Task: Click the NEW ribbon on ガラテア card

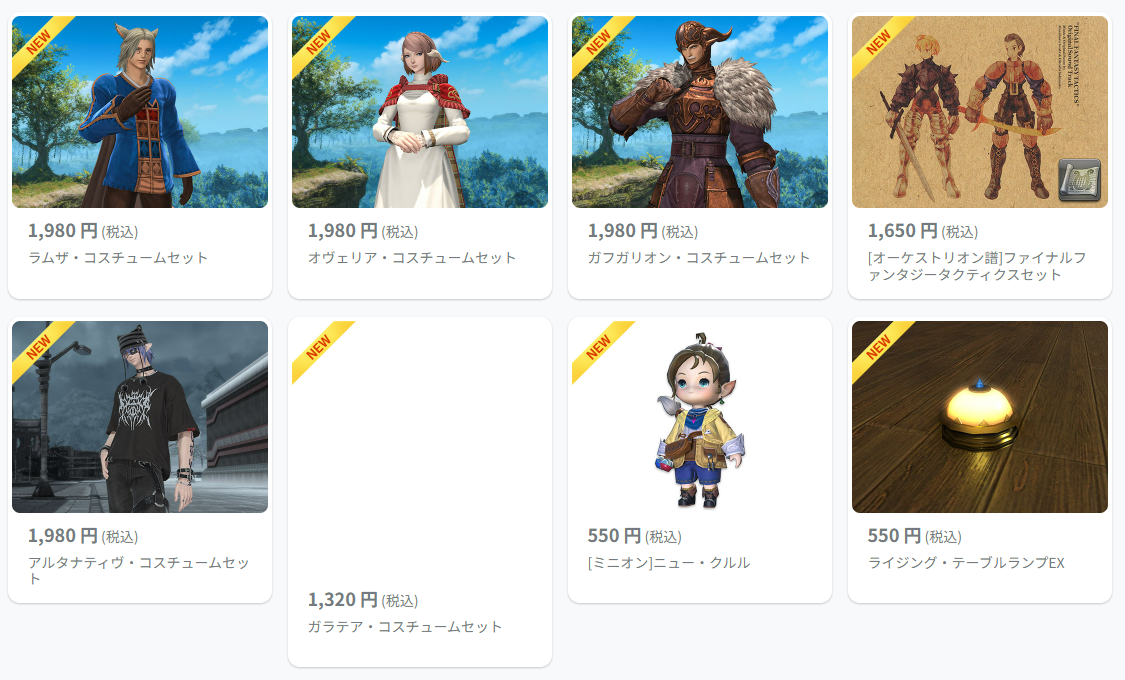Action: click(x=319, y=348)
